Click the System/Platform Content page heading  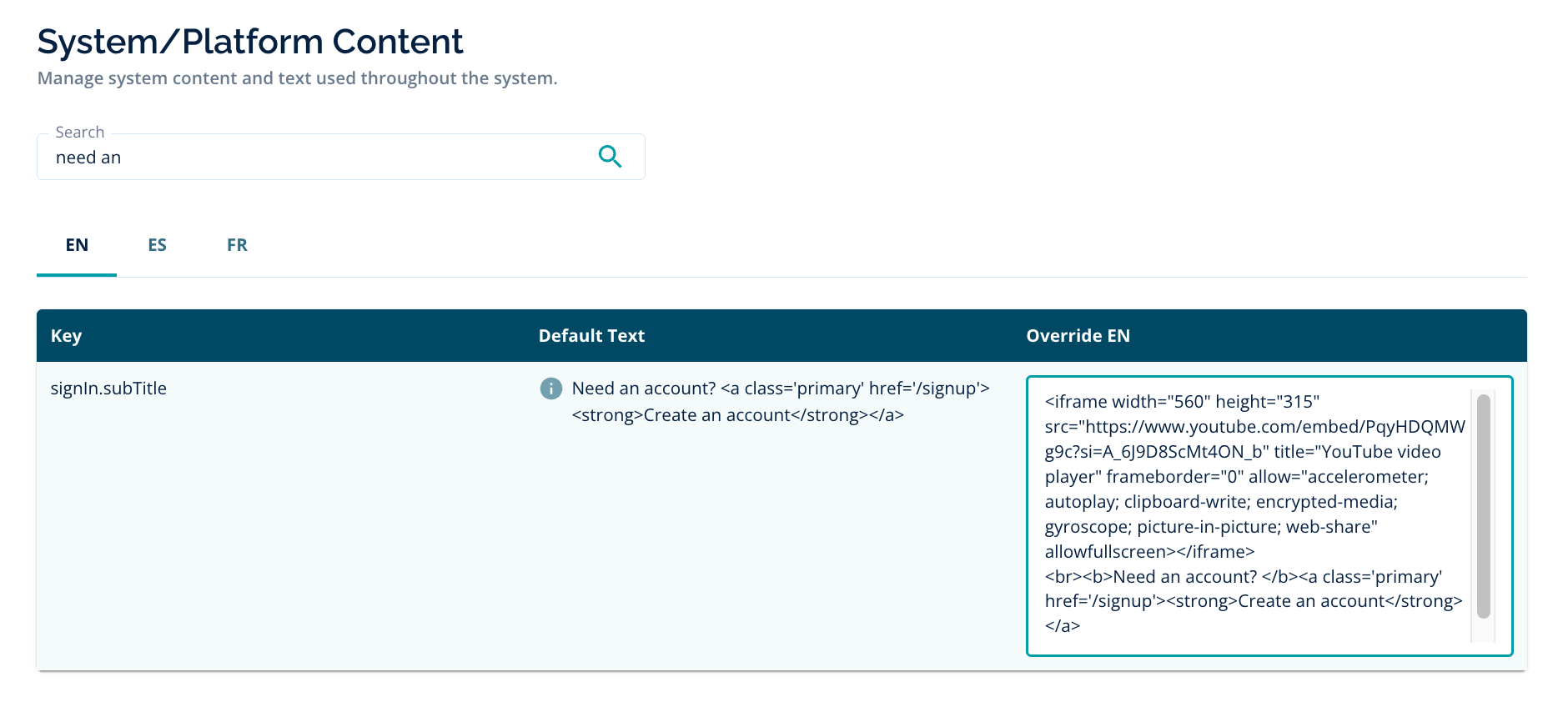pos(250,42)
